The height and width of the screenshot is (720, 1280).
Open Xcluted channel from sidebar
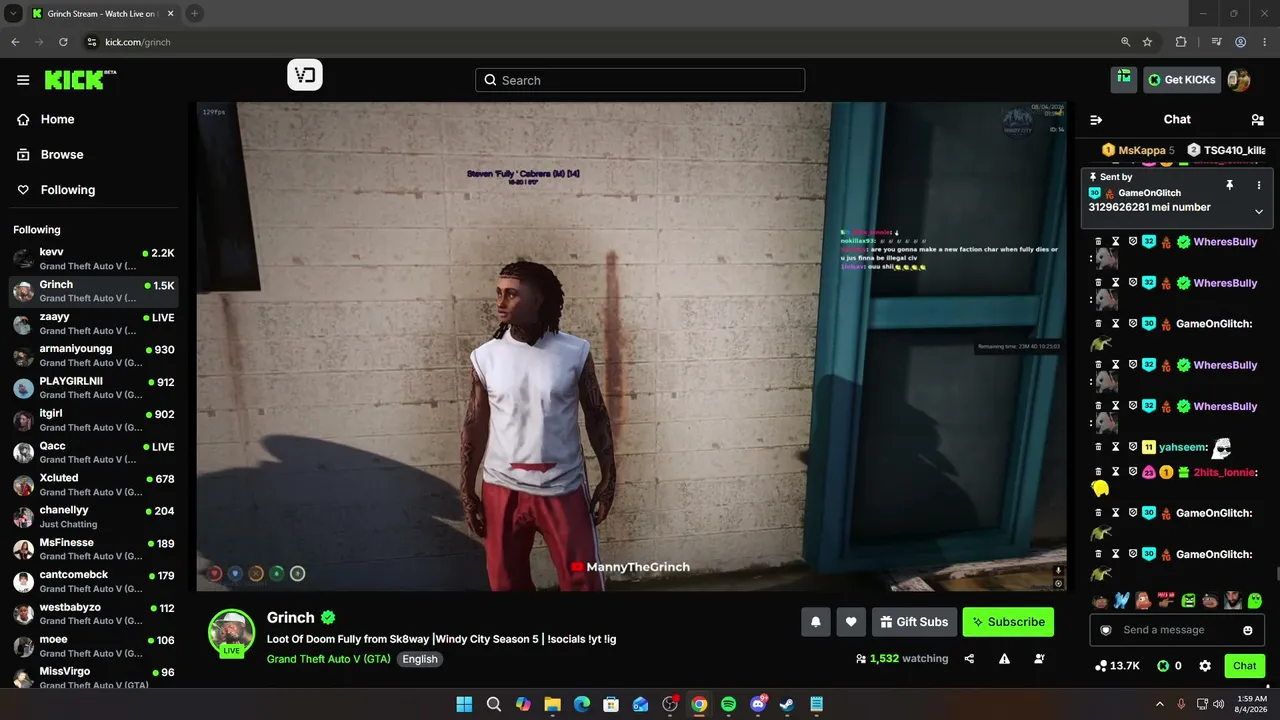(94, 485)
